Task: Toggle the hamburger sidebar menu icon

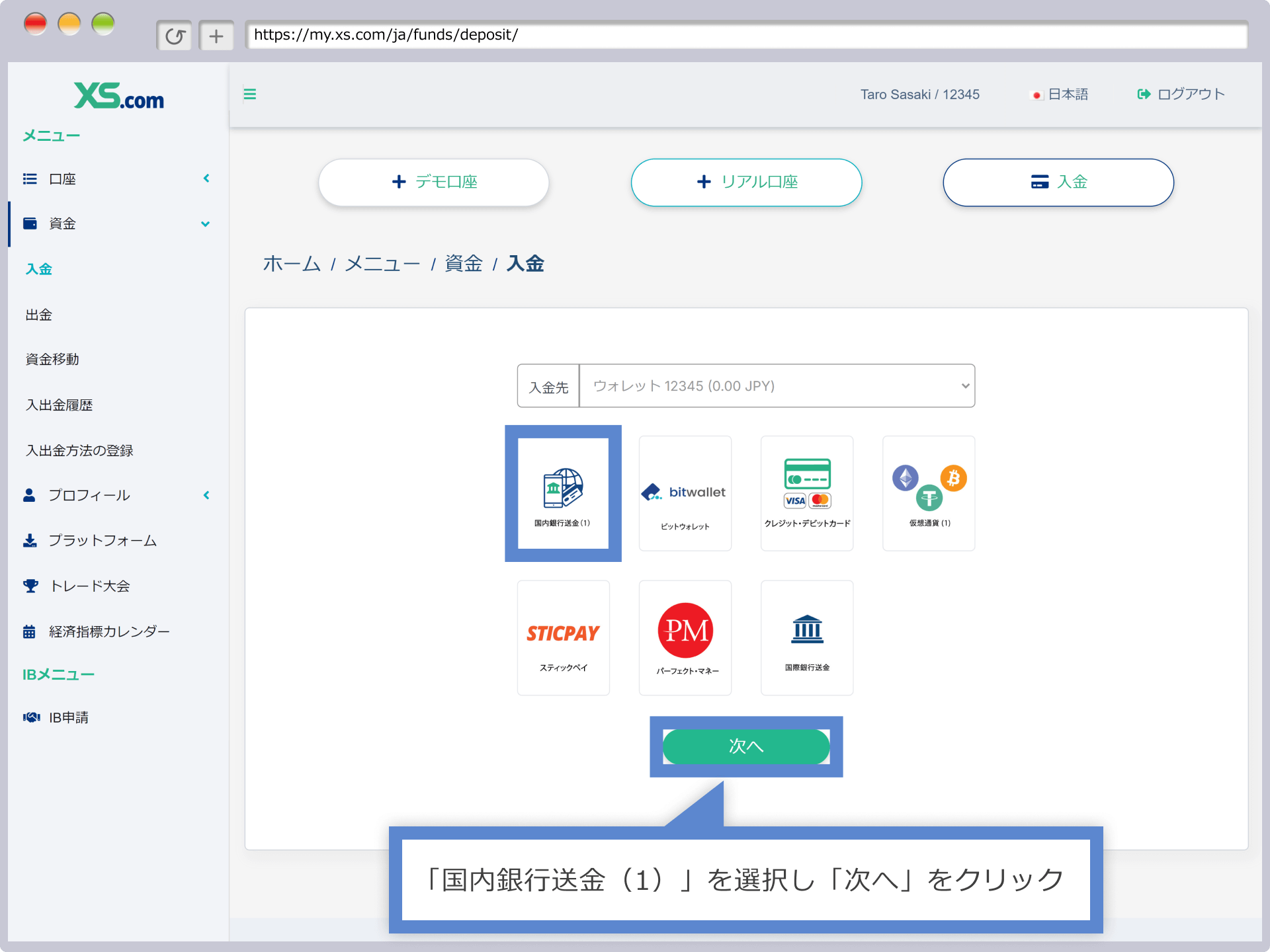Action: click(x=250, y=94)
